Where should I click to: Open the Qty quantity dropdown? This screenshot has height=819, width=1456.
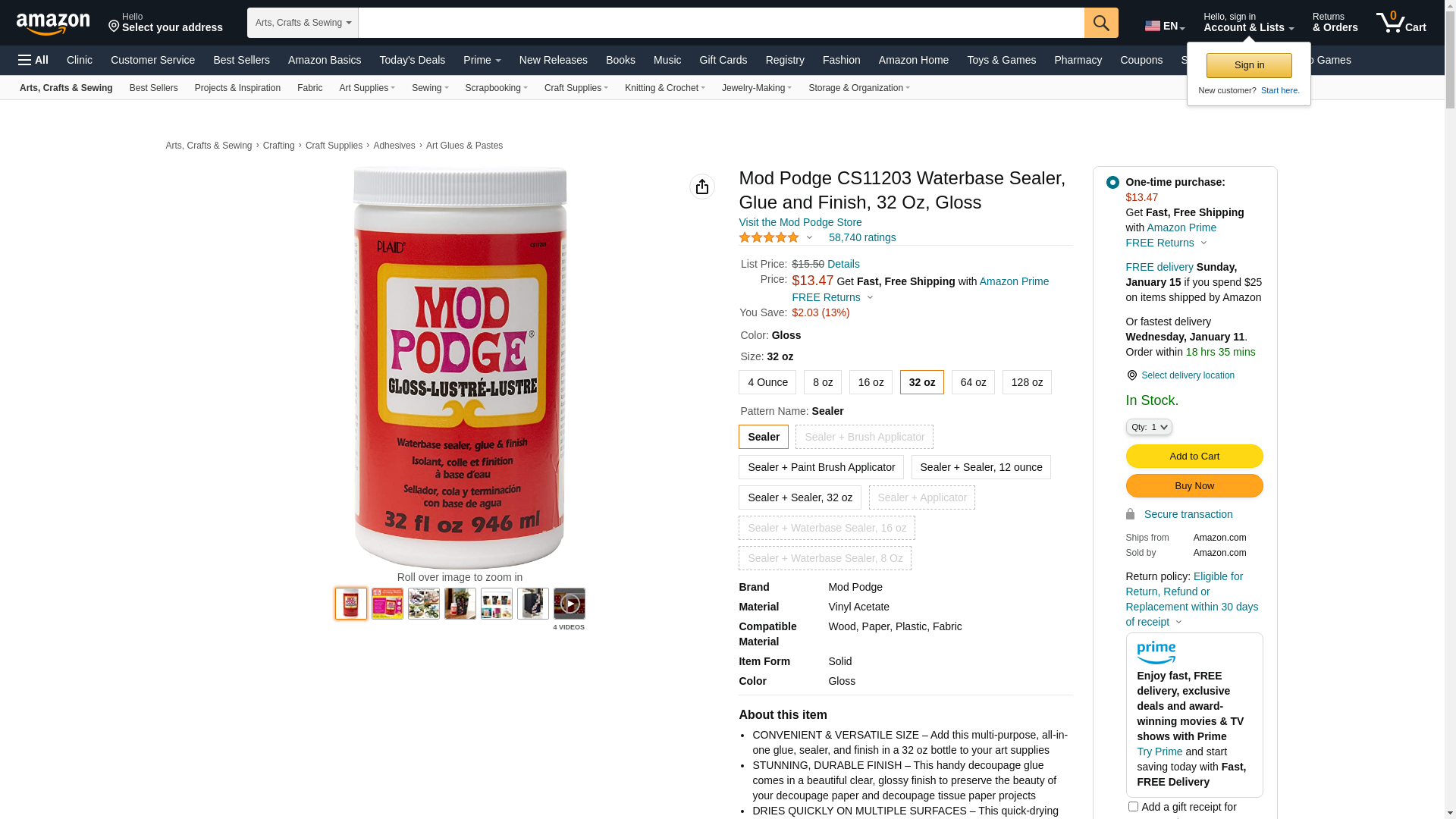point(1149,427)
